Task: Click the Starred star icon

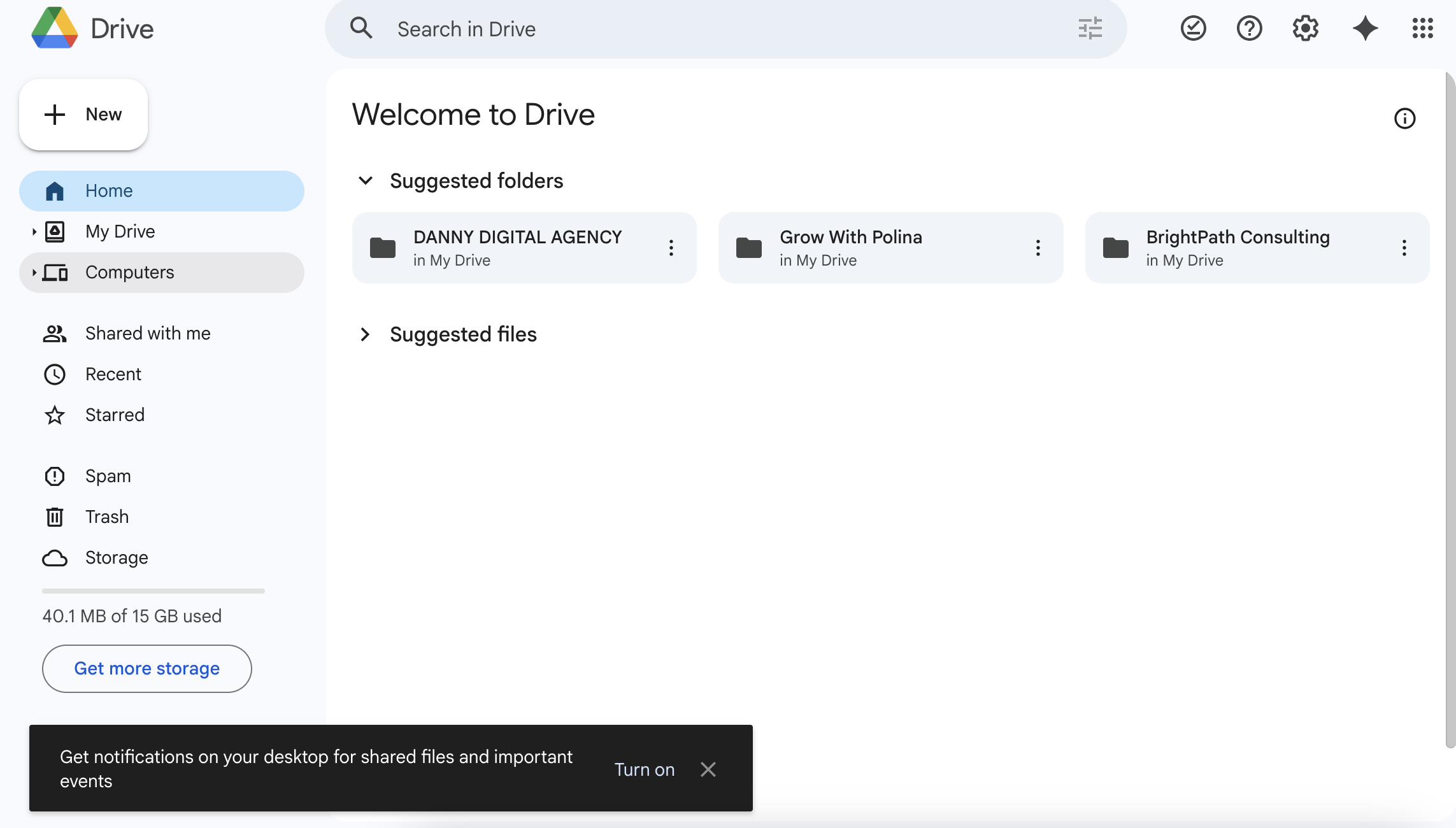Action: pyautogui.click(x=55, y=415)
